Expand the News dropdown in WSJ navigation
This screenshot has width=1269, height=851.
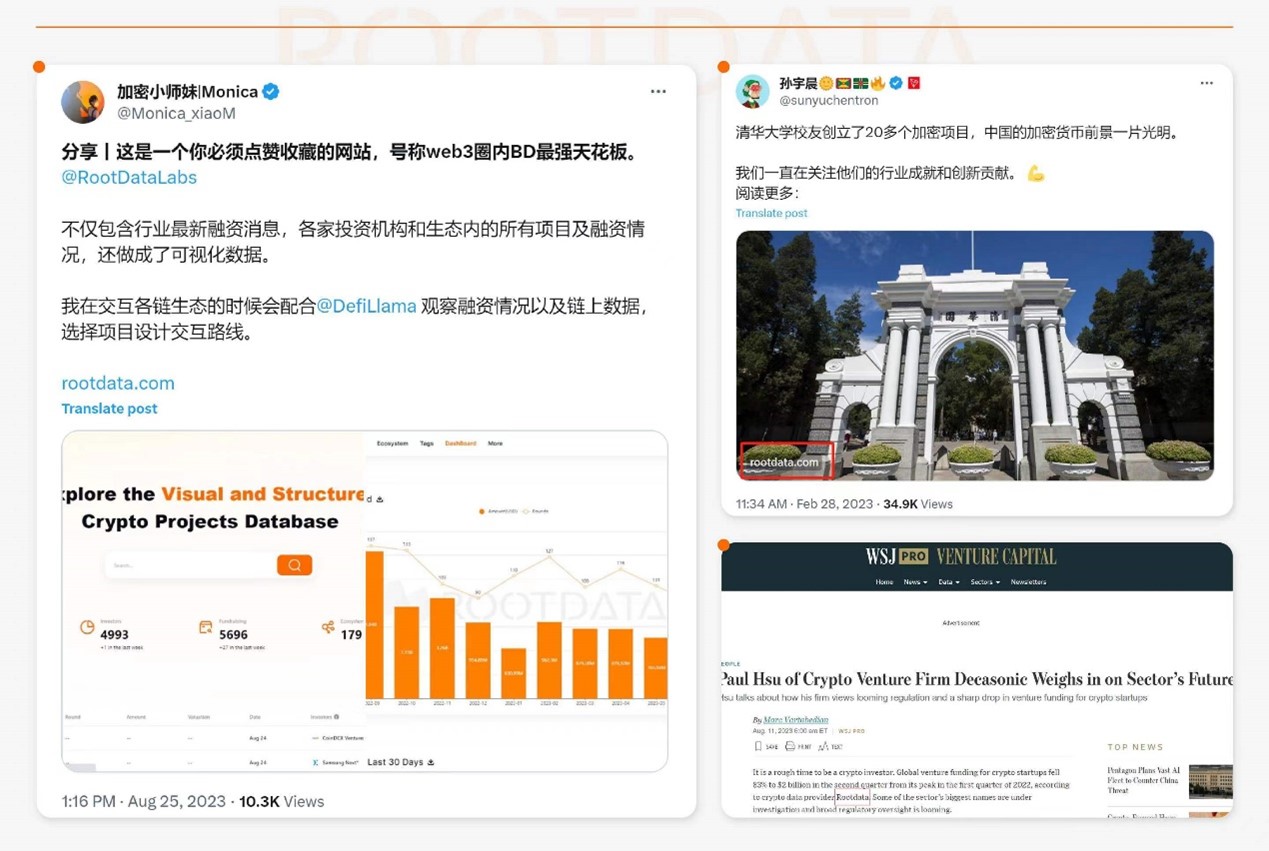(x=915, y=582)
